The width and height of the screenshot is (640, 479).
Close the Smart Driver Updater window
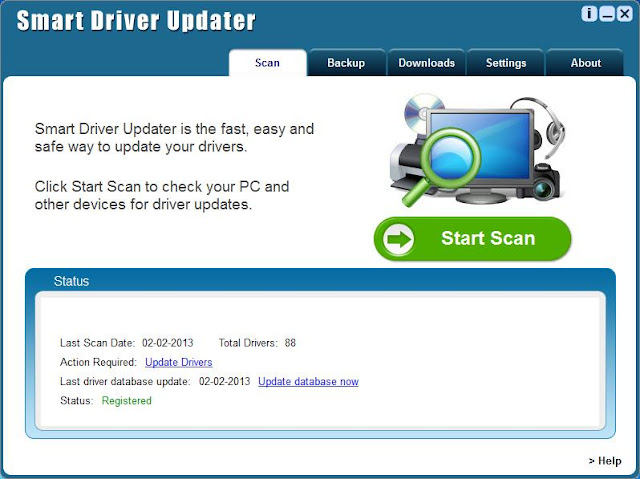click(624, 14)
